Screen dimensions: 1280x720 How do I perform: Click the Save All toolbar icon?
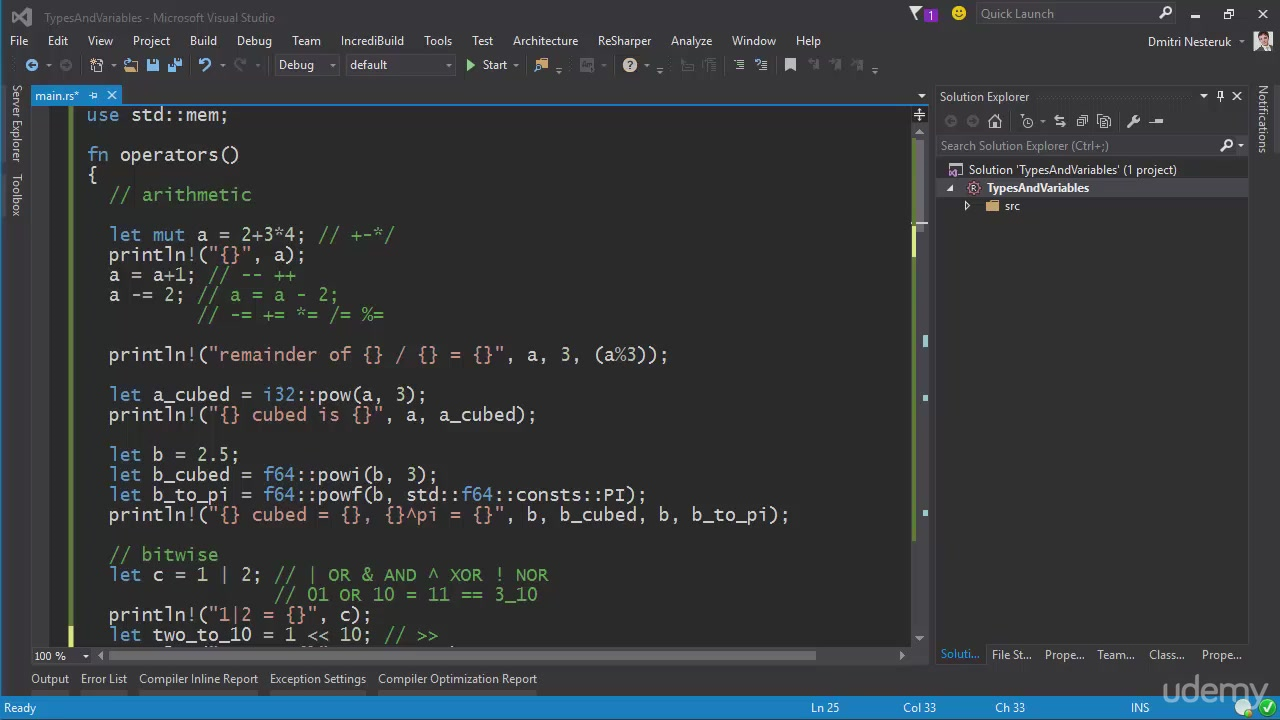pos(175,65)
